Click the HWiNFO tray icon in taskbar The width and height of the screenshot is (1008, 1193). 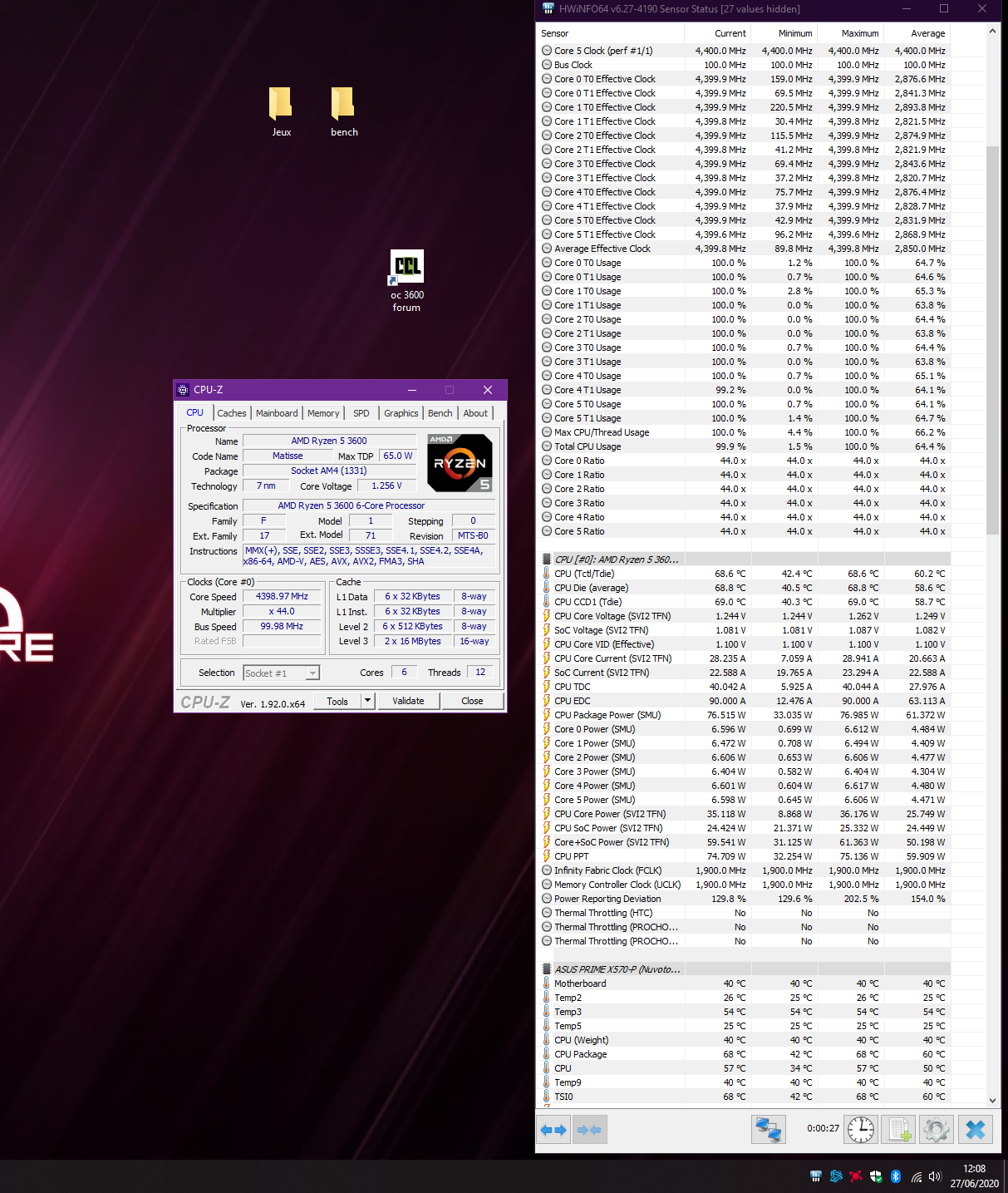coord(816,1176)
